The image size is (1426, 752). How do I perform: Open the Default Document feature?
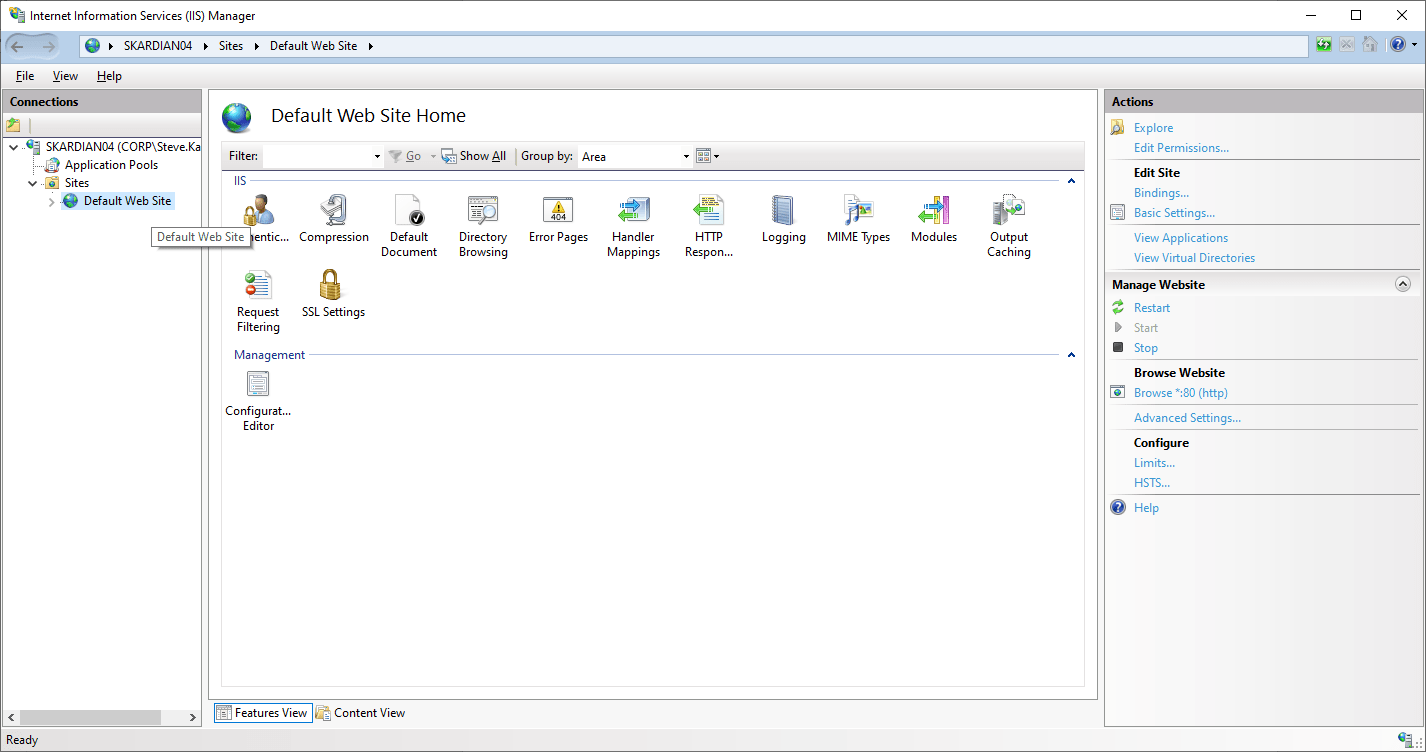pyautogui.click(x=409, y=226)
